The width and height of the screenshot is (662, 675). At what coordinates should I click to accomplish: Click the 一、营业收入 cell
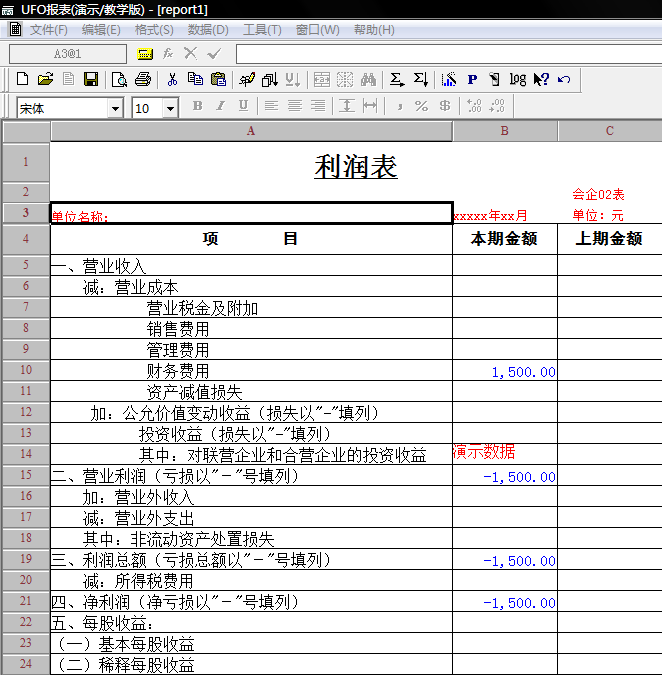251,265
